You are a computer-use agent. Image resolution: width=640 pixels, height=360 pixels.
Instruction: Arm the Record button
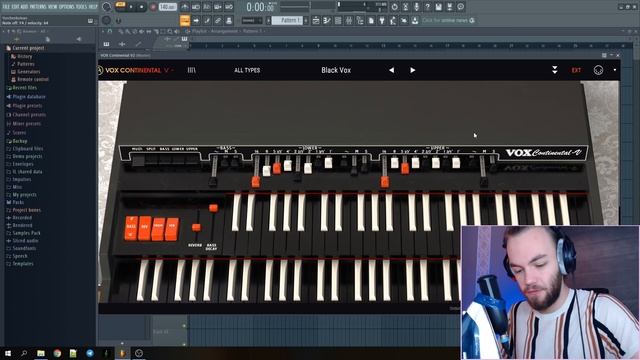click(x=153, y=7)
